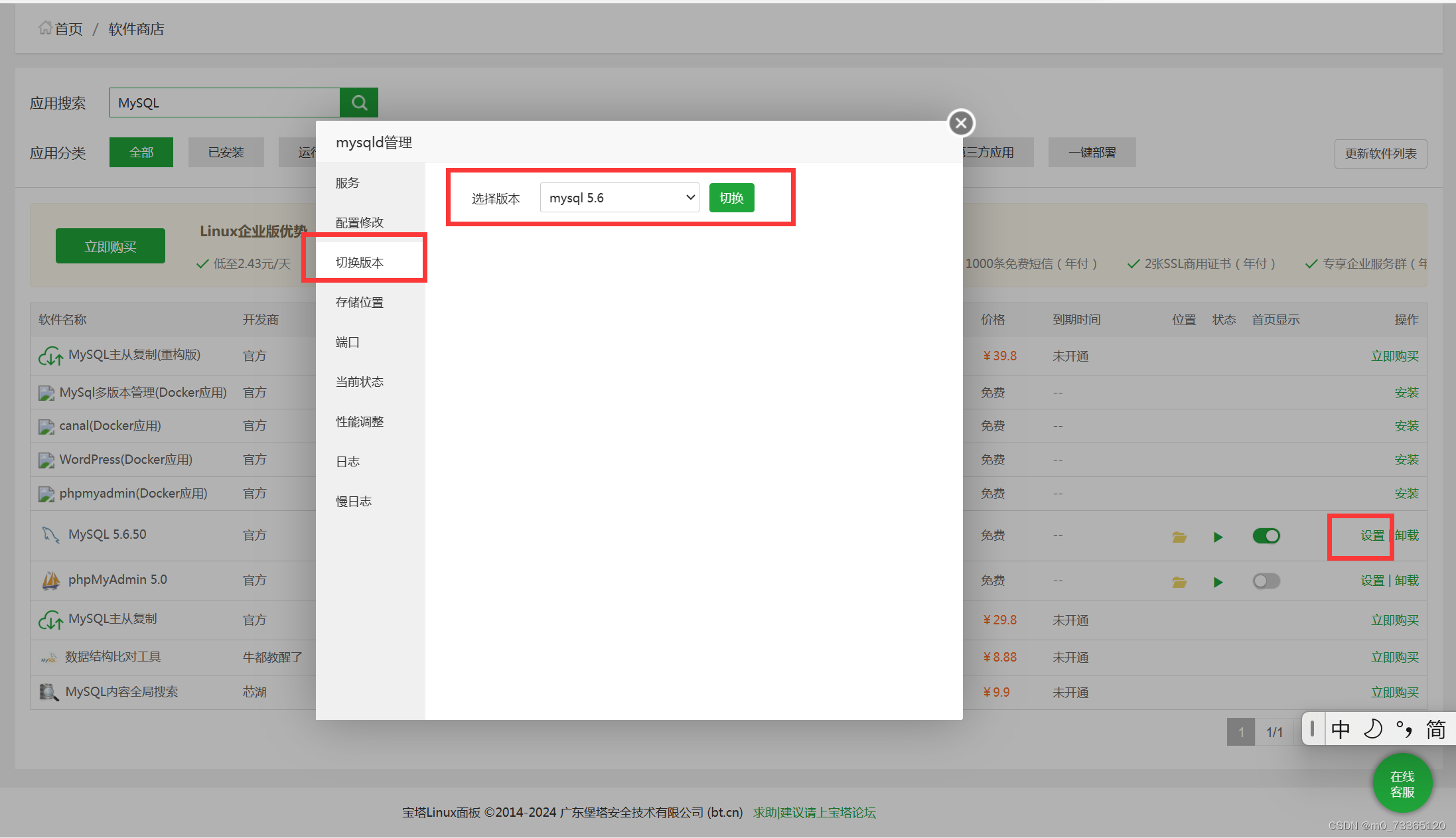Open 设置 for MySQL 5.6.50
This screenshot has height=838, width=1456.
tap(1372, 535)
